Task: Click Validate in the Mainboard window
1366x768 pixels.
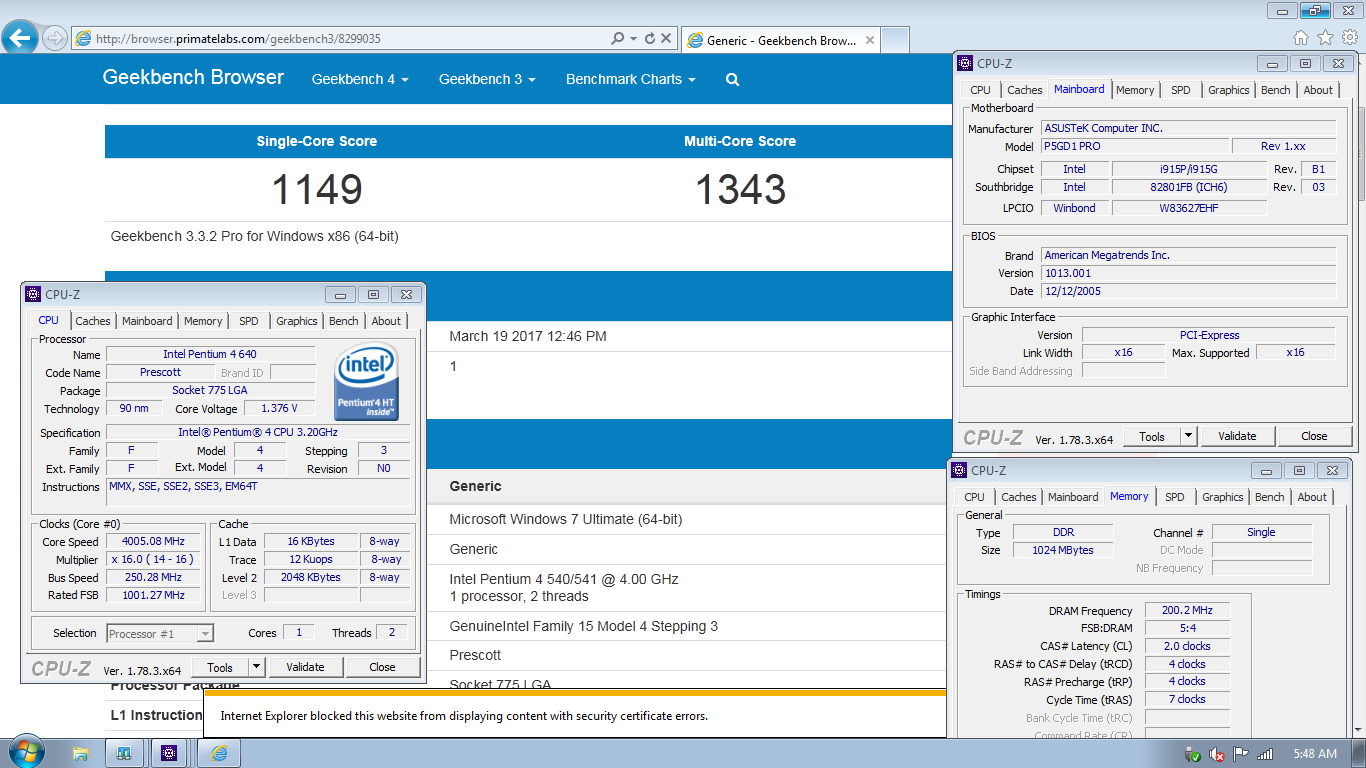Action: 1237,436
